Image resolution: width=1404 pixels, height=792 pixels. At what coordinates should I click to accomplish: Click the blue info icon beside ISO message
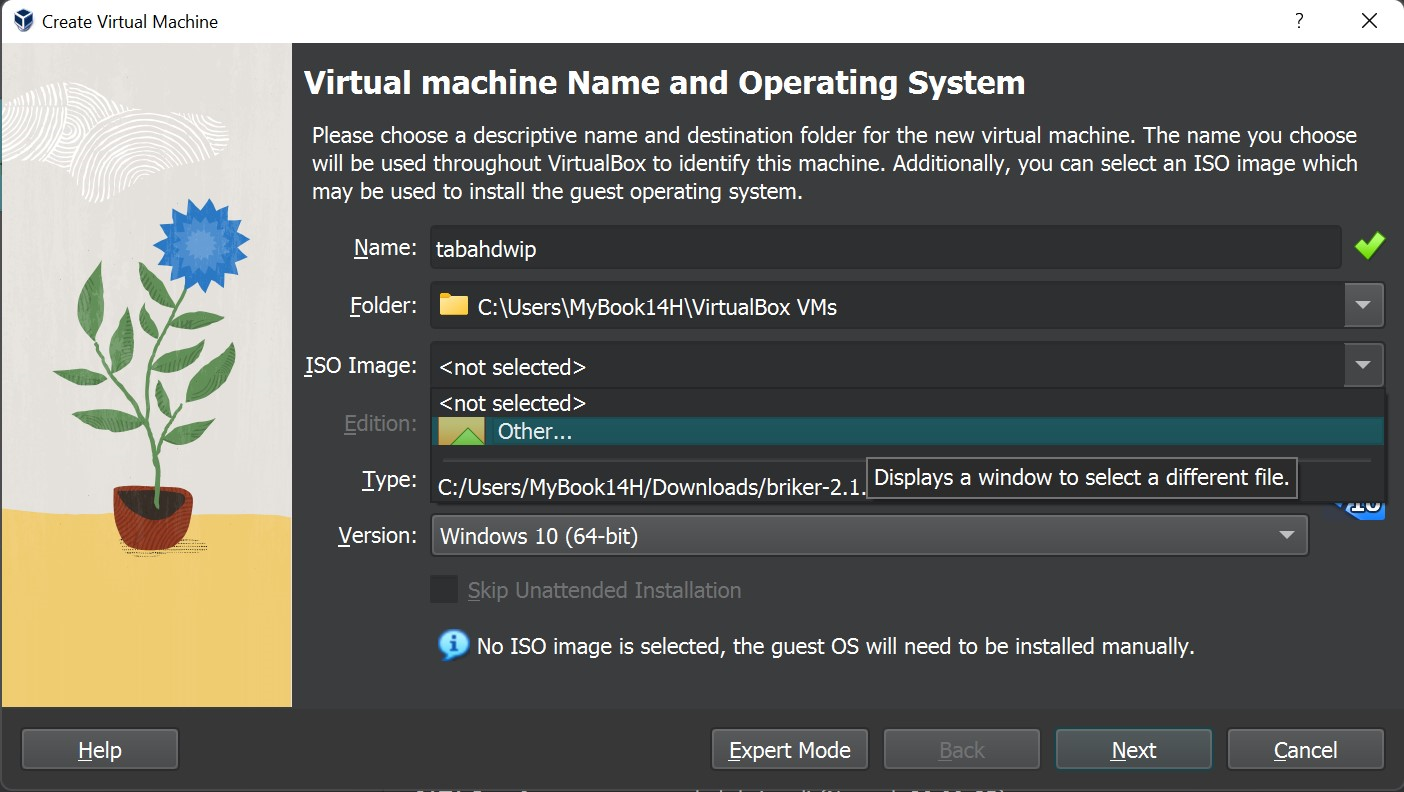click(453, 645)
